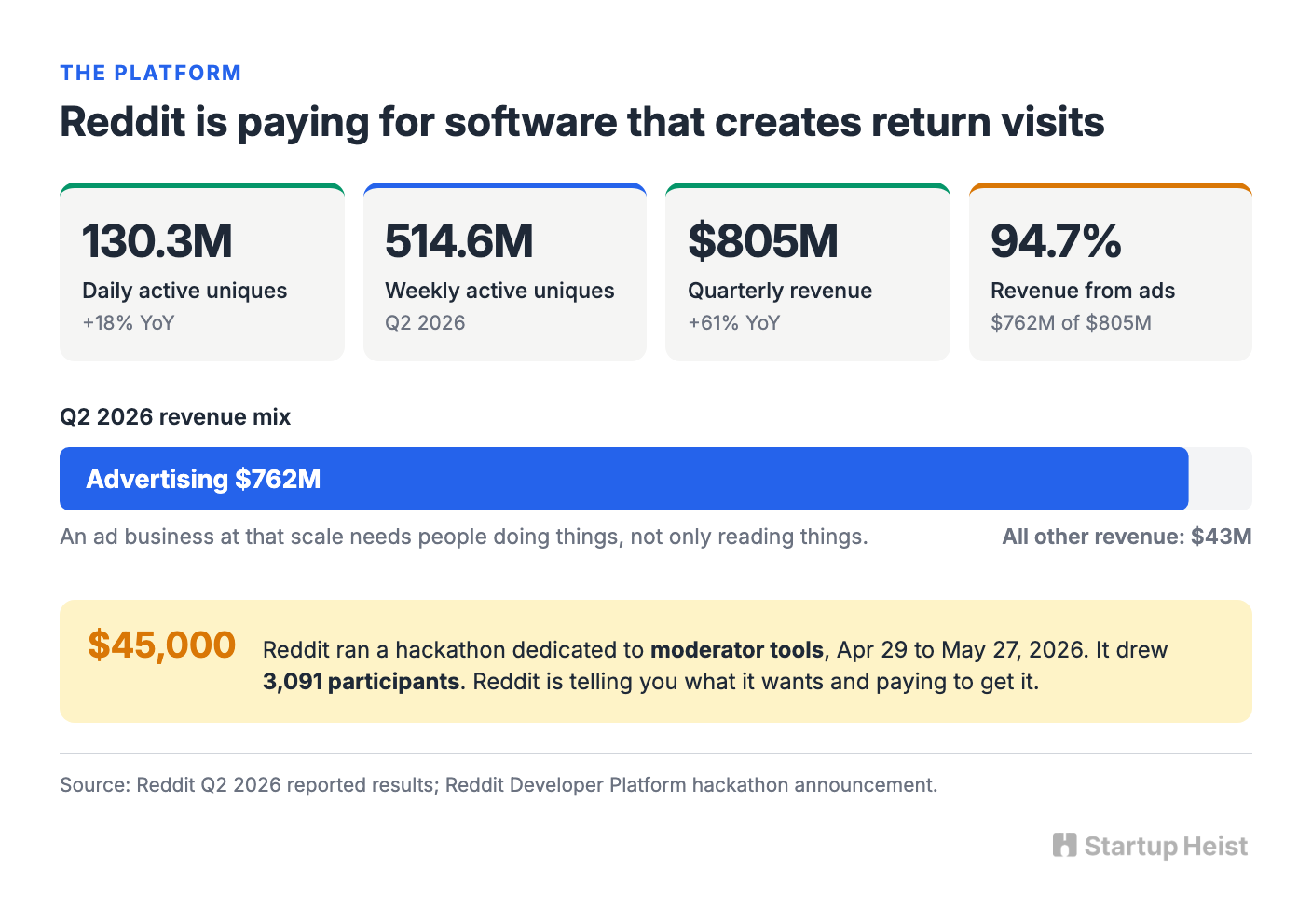Click the 'Source: Reddit Q2 2026 reported results' line
The height and width of the screenshot is (924, 1312).
click(499, 784)
